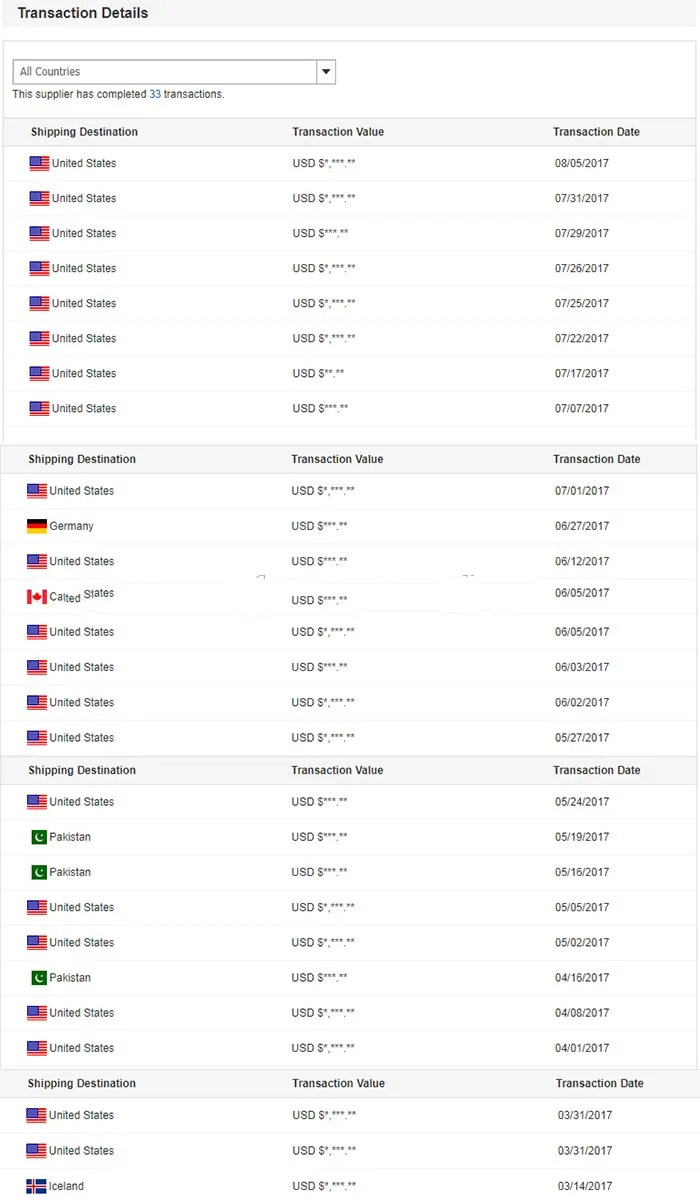Click the 06/27/2017 transaction date
The height and width of the screenshot is (1200, 700).
point(582,526)
